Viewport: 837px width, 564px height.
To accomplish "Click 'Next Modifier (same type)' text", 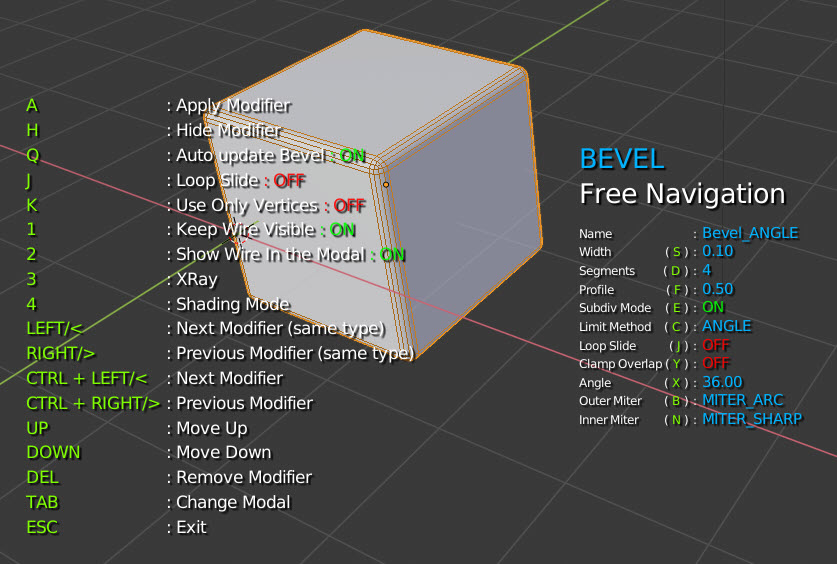I will coord(280,329).
